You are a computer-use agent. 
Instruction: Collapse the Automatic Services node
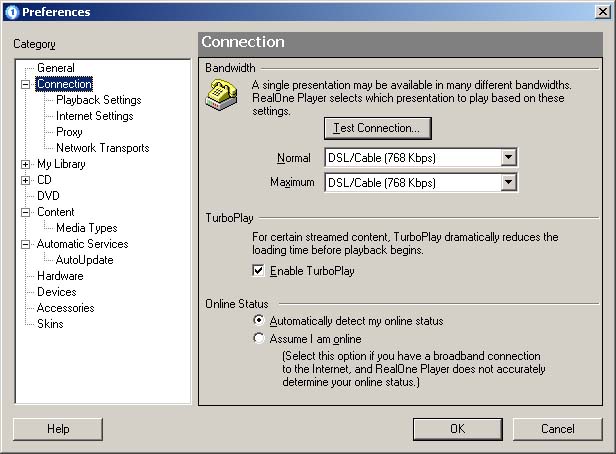[x=26, y=244]
